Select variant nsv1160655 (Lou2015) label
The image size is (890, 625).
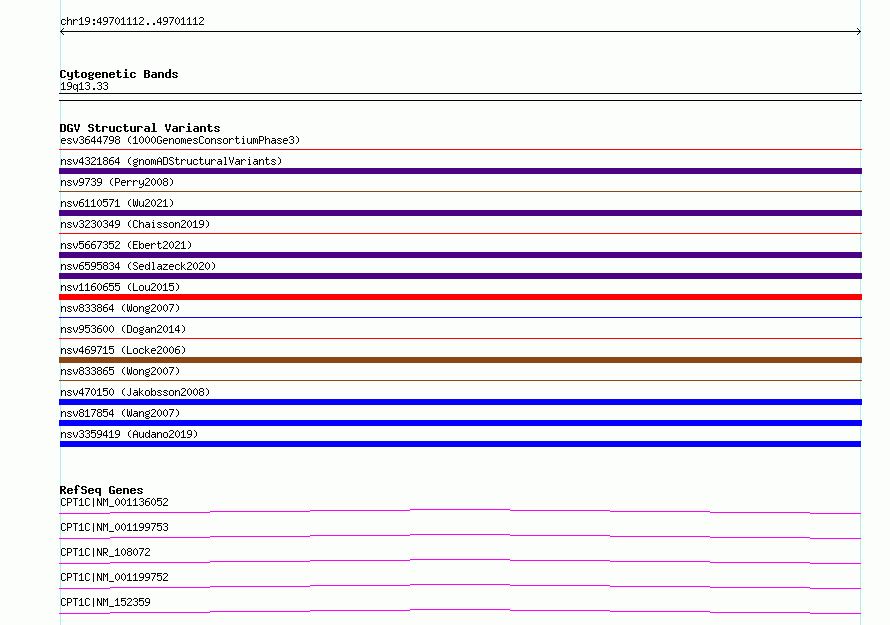120,287
